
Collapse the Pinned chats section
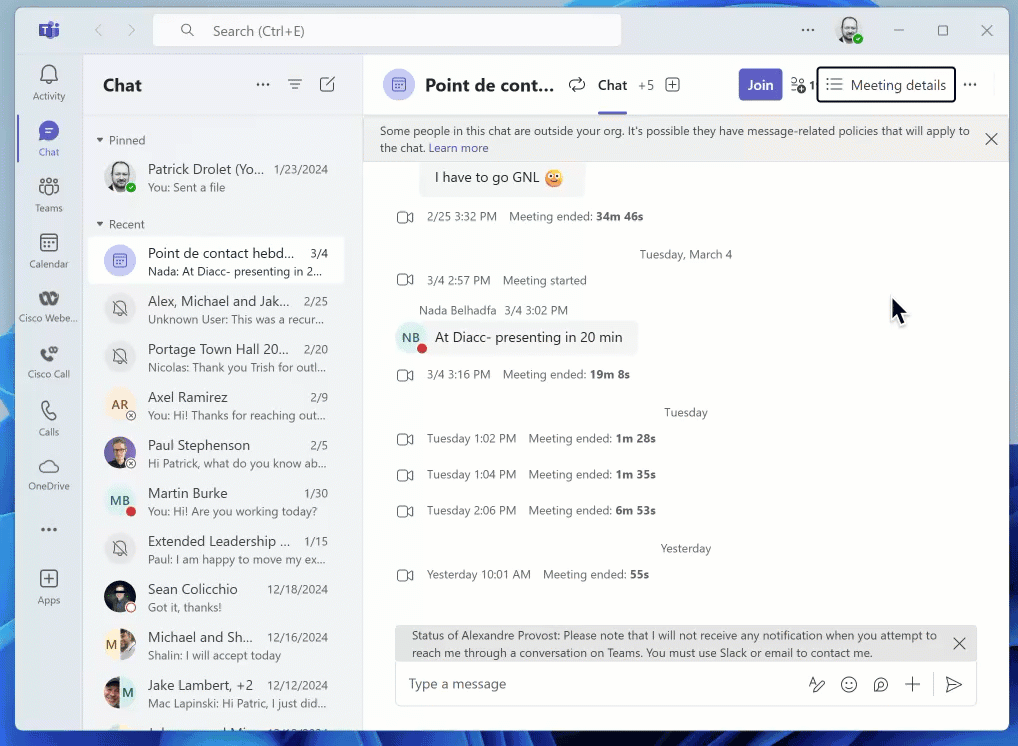click(100, 140)
